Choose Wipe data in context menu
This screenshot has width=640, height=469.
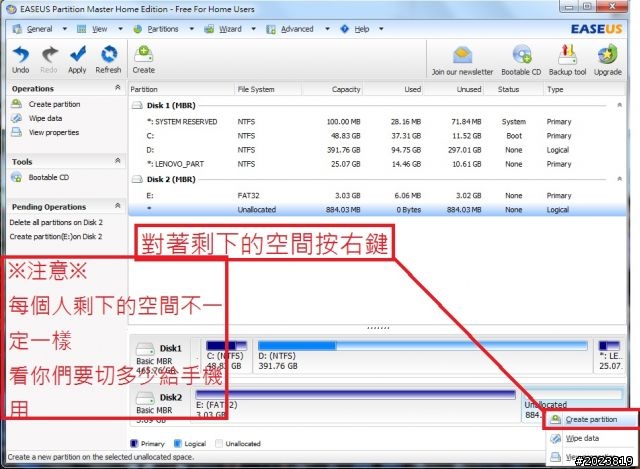[582, 438]
